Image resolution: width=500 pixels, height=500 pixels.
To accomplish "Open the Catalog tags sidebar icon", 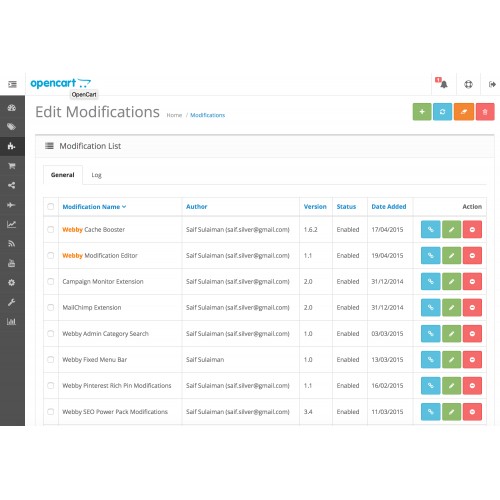I will click(x=12, y=127).
